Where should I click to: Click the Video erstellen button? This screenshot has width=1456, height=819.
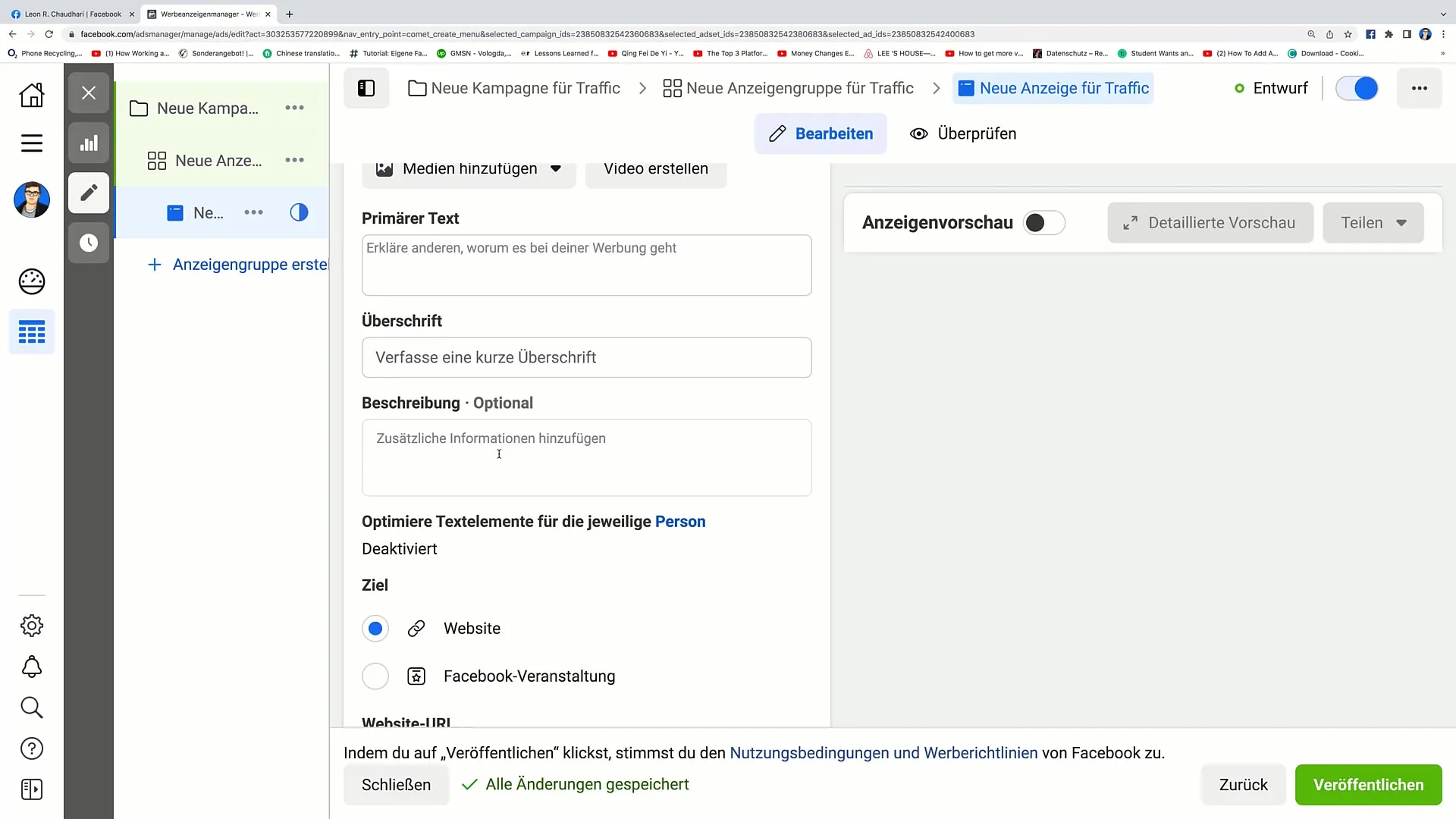coord(656,170)
